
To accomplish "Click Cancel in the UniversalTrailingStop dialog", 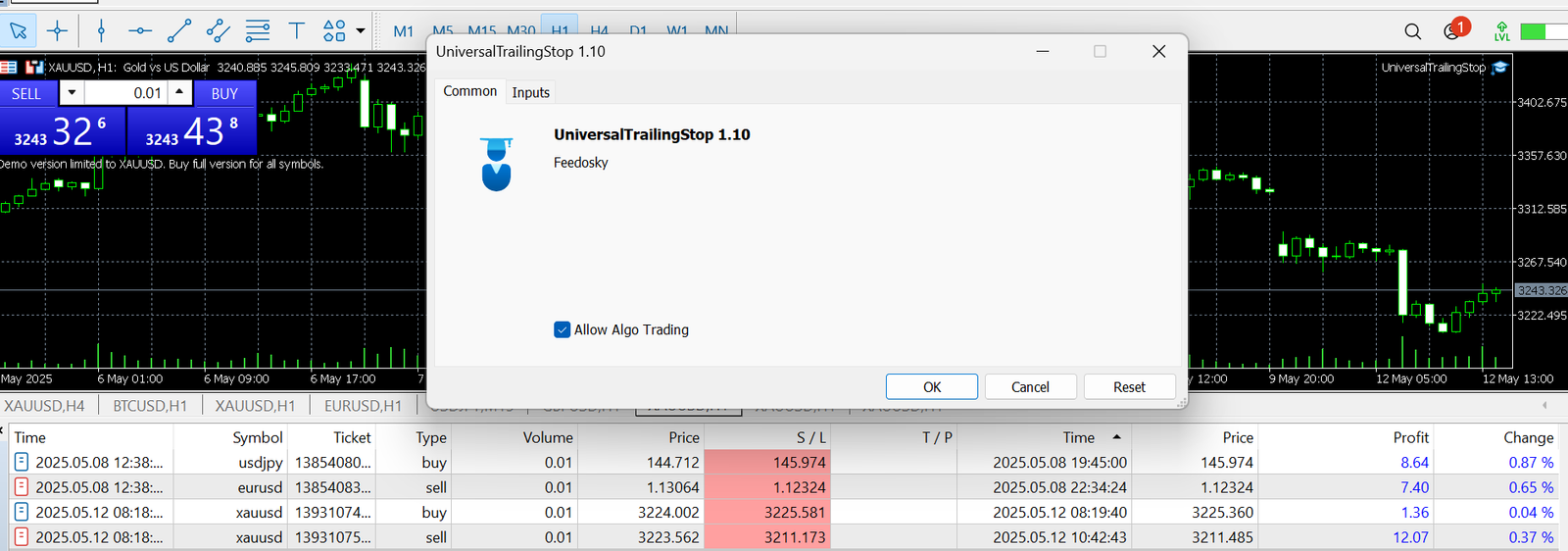I will [x=1030, y=387].
